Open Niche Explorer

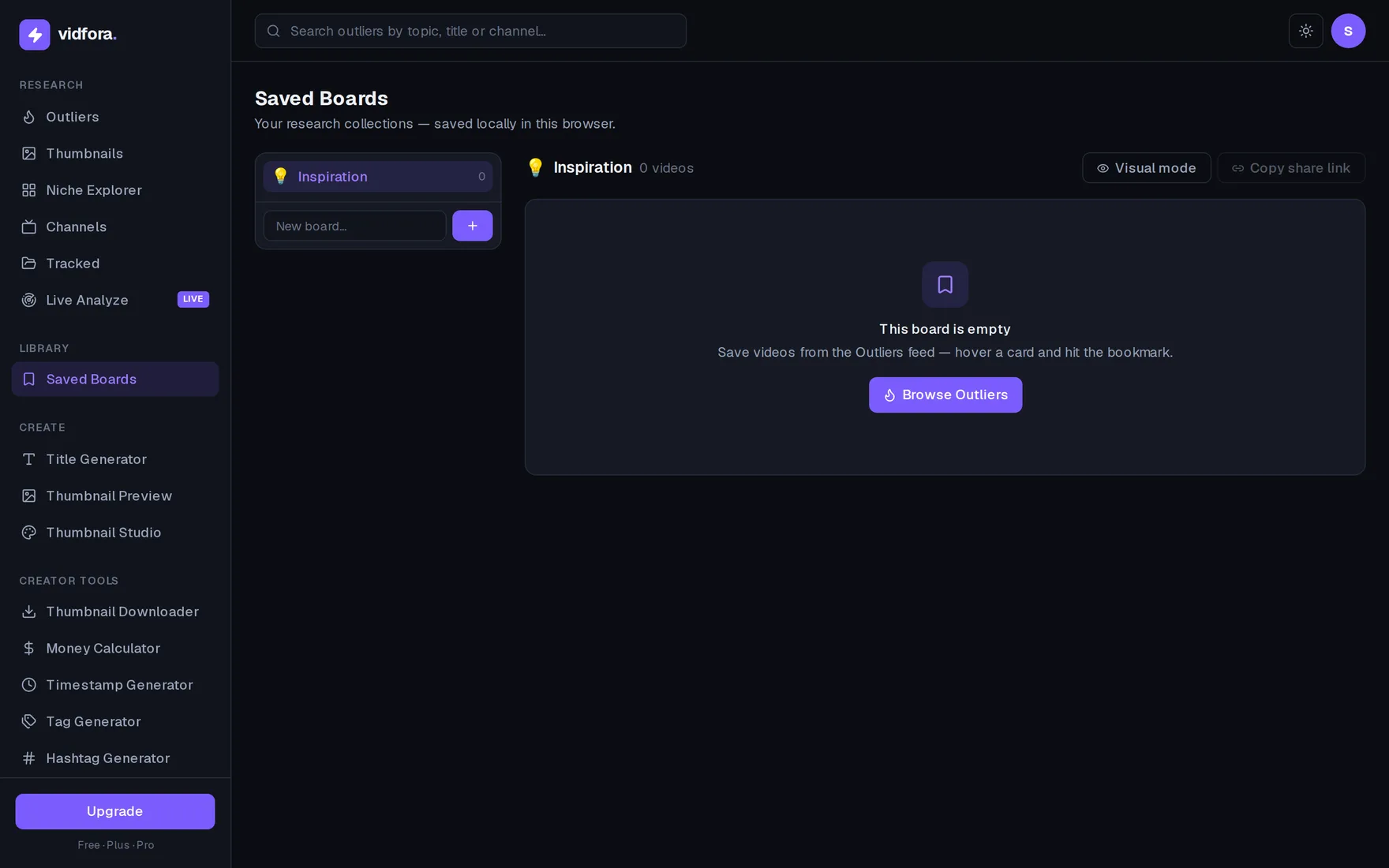(x=115, y=190)
